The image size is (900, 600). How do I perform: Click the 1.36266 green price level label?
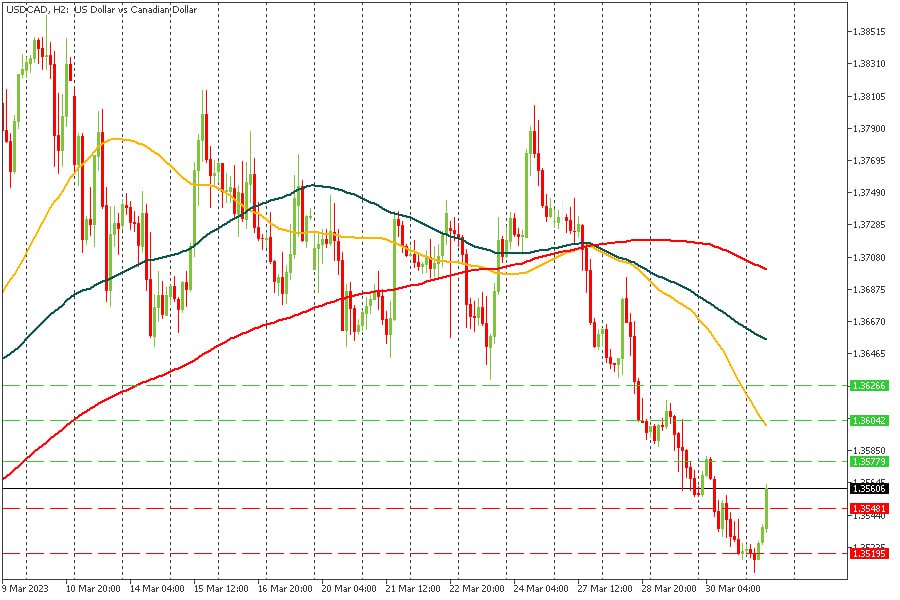tap(869, 386)
